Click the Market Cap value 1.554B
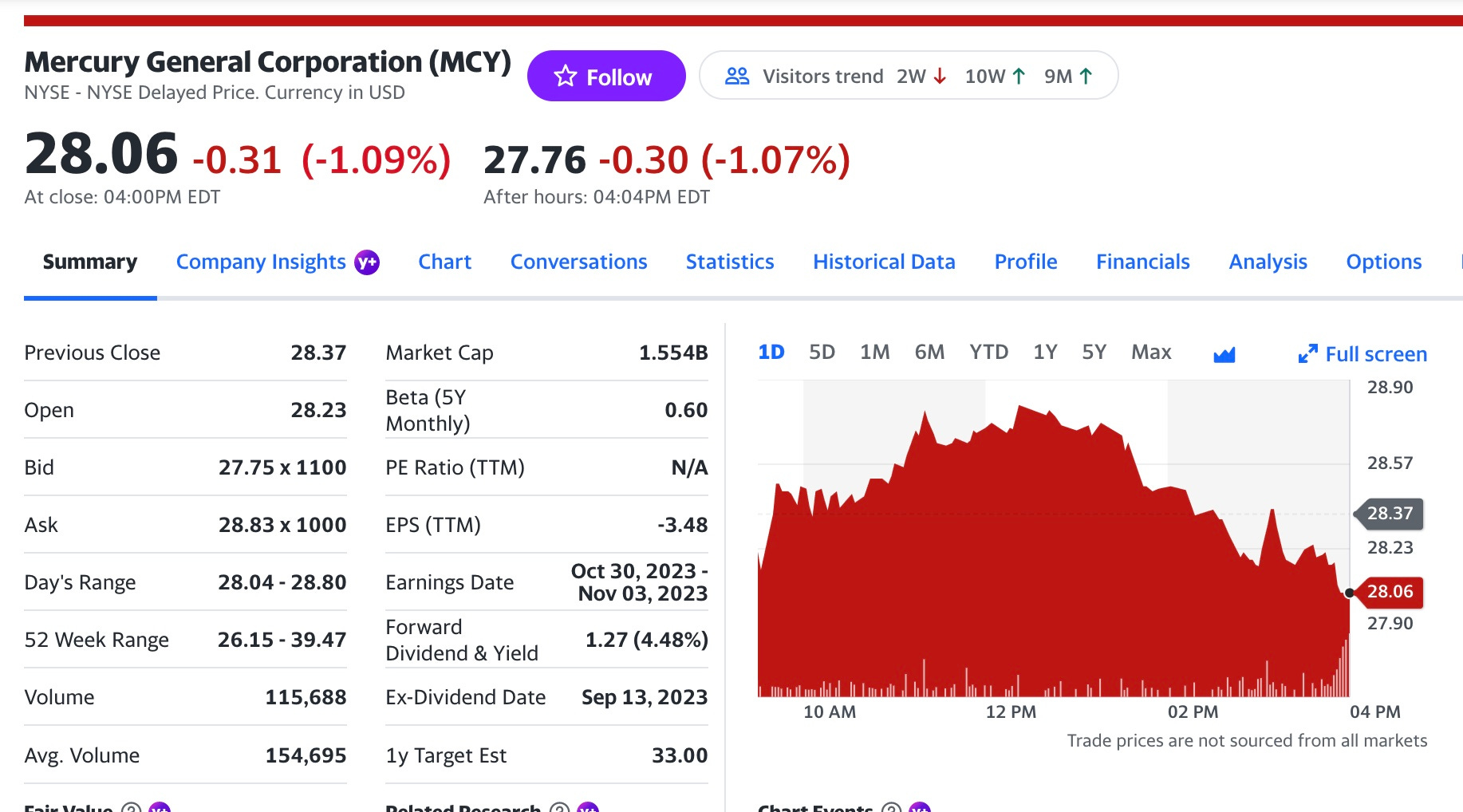Image resolution: width=1463 pixels, height=812 pixels. pyautogui.click(x=673, y=353)
